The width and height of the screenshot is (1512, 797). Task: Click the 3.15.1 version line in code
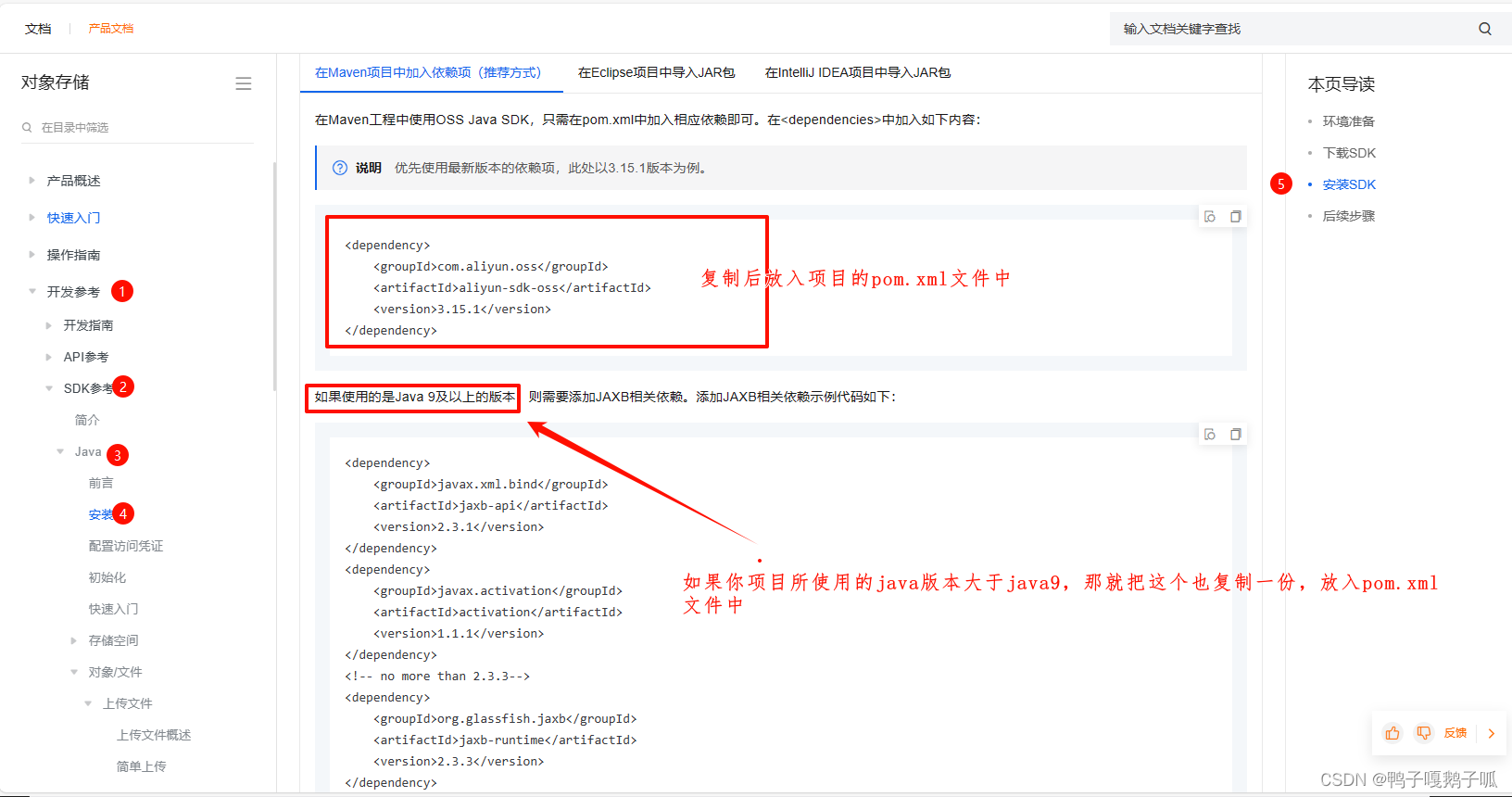point(462,310)
